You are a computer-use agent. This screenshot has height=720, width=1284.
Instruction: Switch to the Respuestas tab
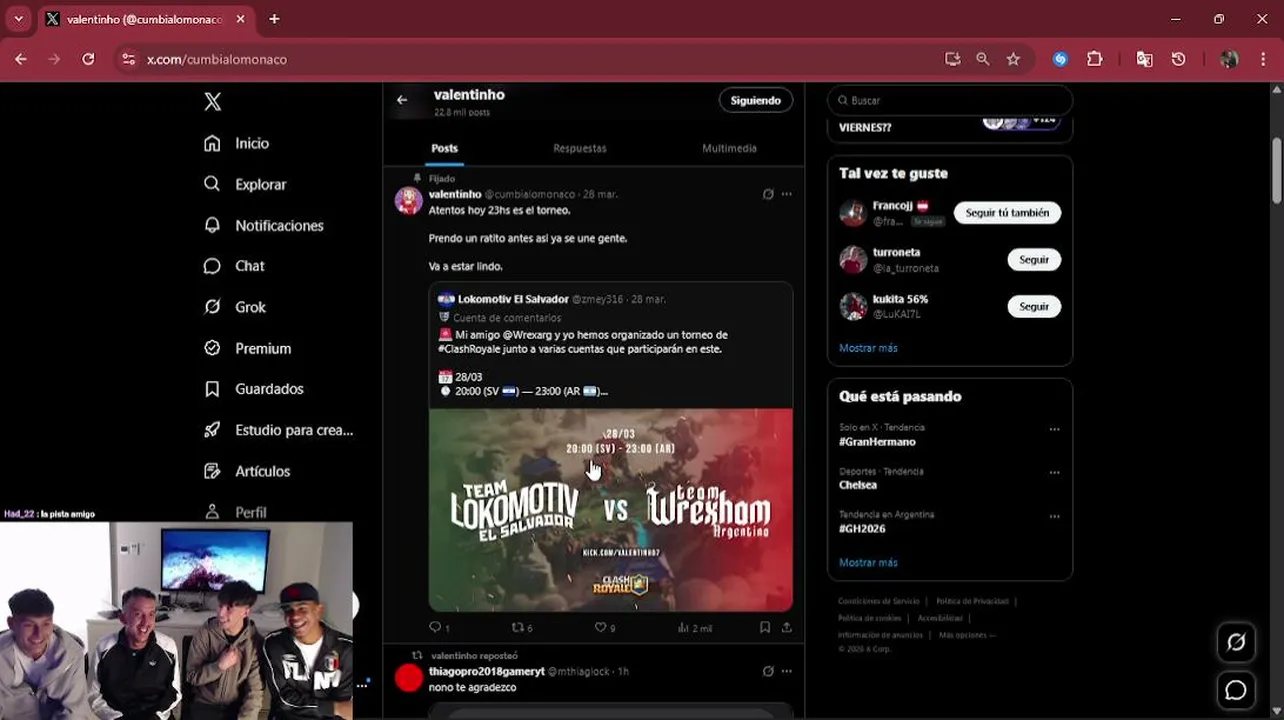point(580,148)
